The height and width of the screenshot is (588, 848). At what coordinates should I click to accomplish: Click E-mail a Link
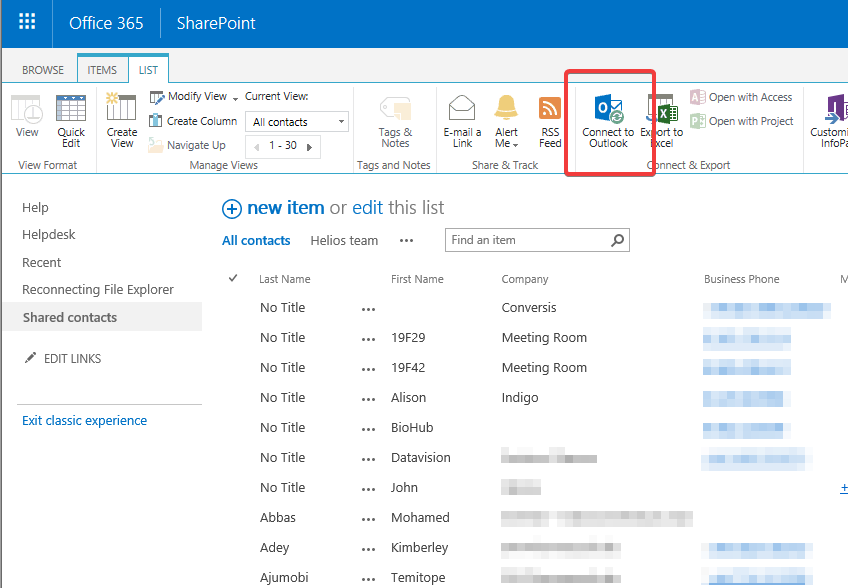[462, 121]
